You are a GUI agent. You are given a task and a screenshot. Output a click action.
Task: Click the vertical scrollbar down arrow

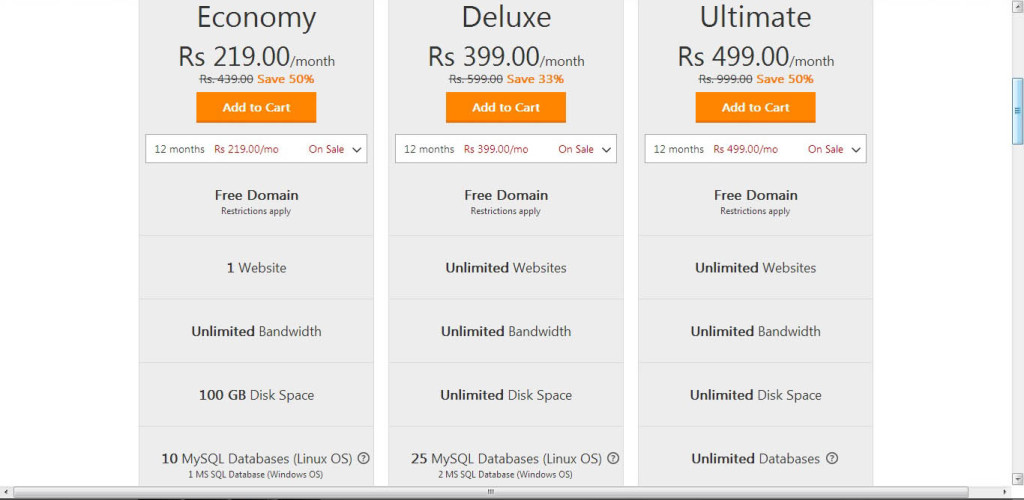pyautogui.click(x=1017, y=478)
